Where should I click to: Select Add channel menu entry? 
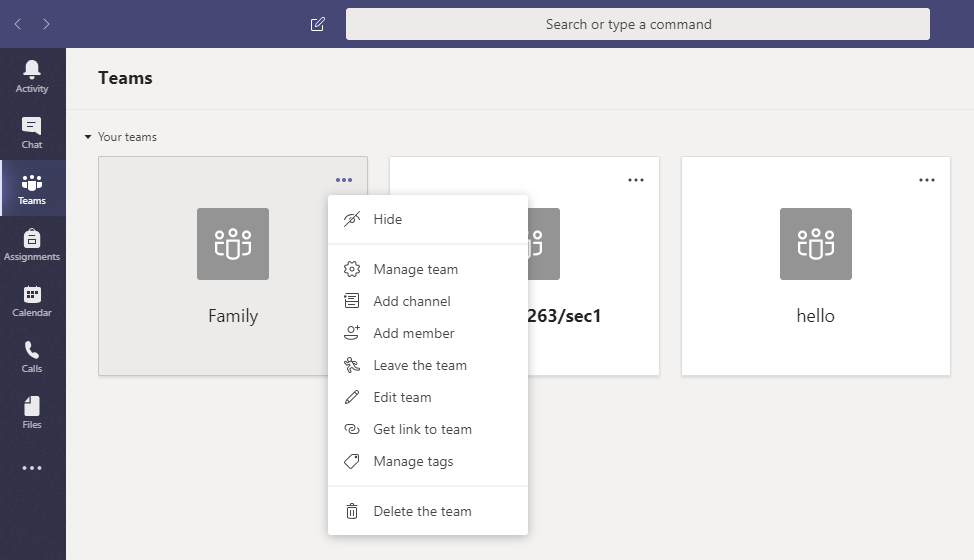pyautogui.click(x=411, y=301)
